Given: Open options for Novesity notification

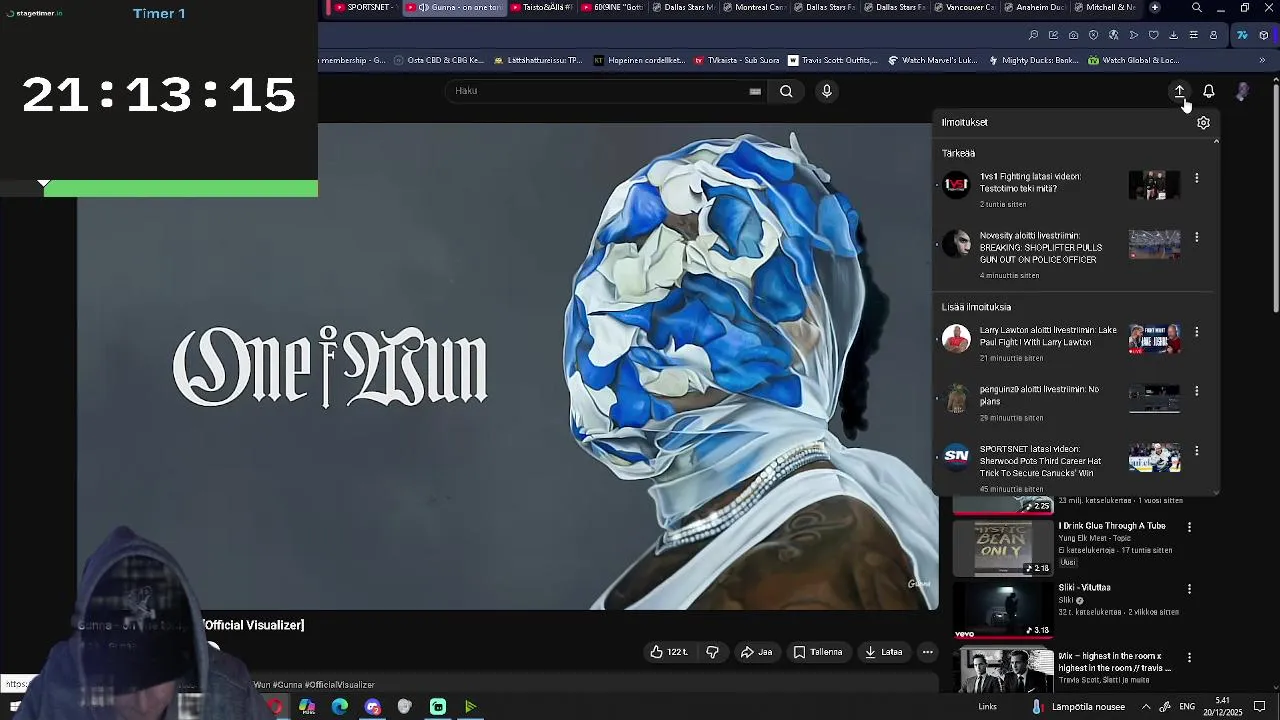Looking at the screenshot, I should 1197,237.
